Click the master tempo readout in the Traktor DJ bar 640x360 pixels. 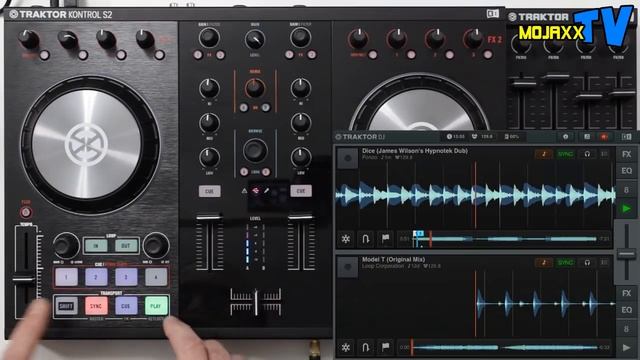coord(482,137)
